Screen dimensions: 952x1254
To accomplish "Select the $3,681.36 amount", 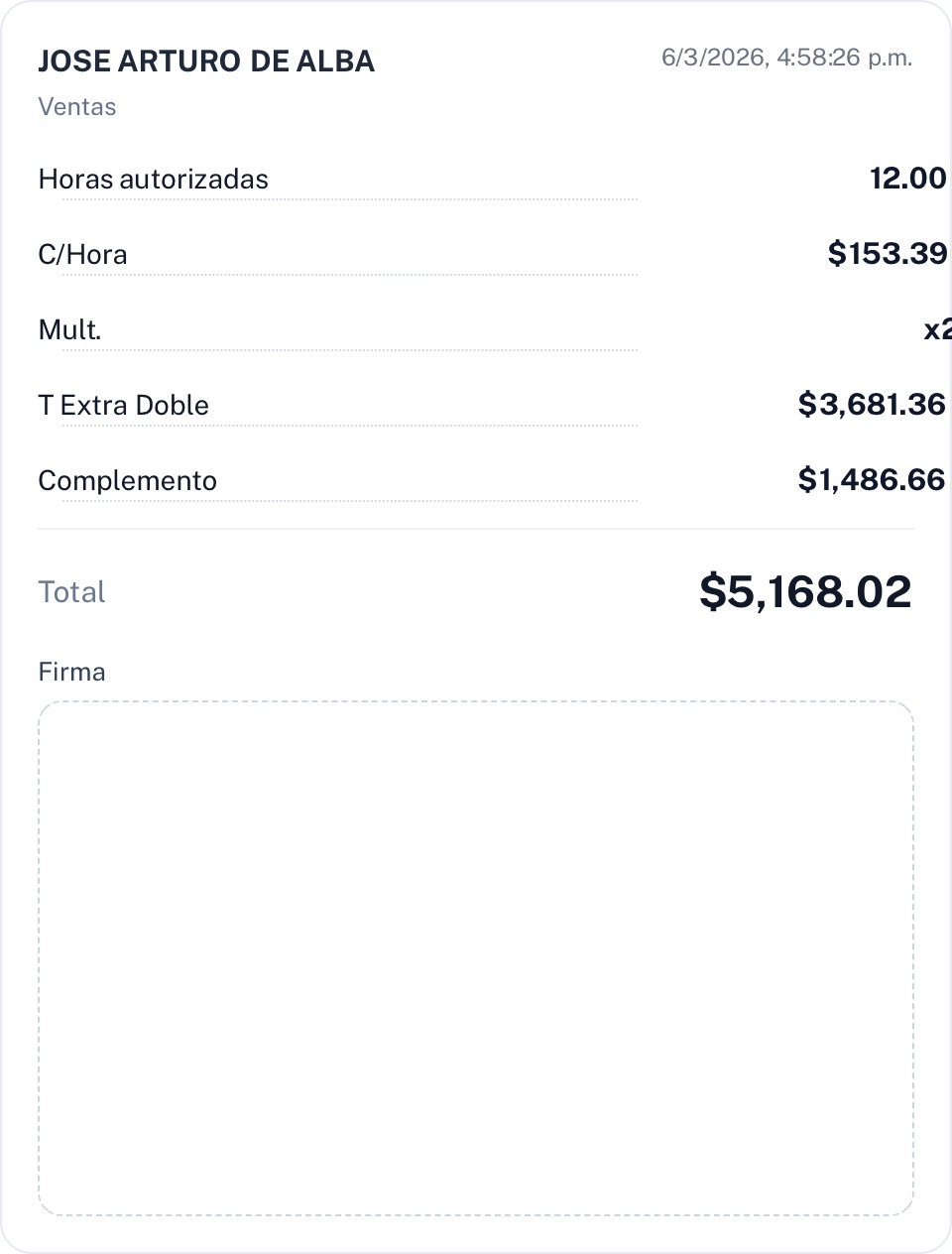I will pos(872,405).
